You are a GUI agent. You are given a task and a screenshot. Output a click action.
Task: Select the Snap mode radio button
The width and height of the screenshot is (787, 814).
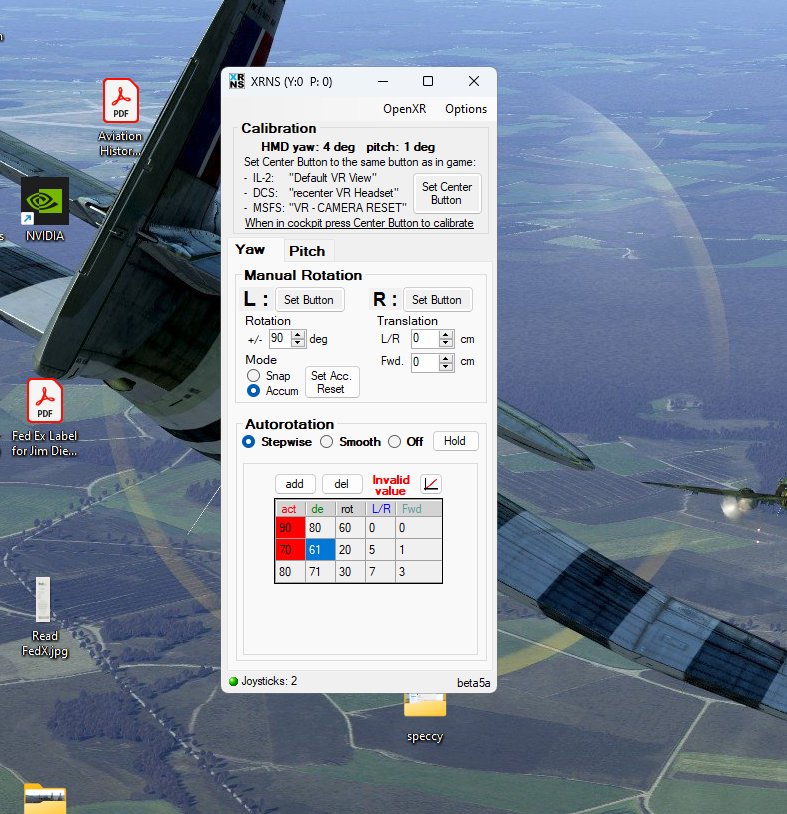coord(253,375)
